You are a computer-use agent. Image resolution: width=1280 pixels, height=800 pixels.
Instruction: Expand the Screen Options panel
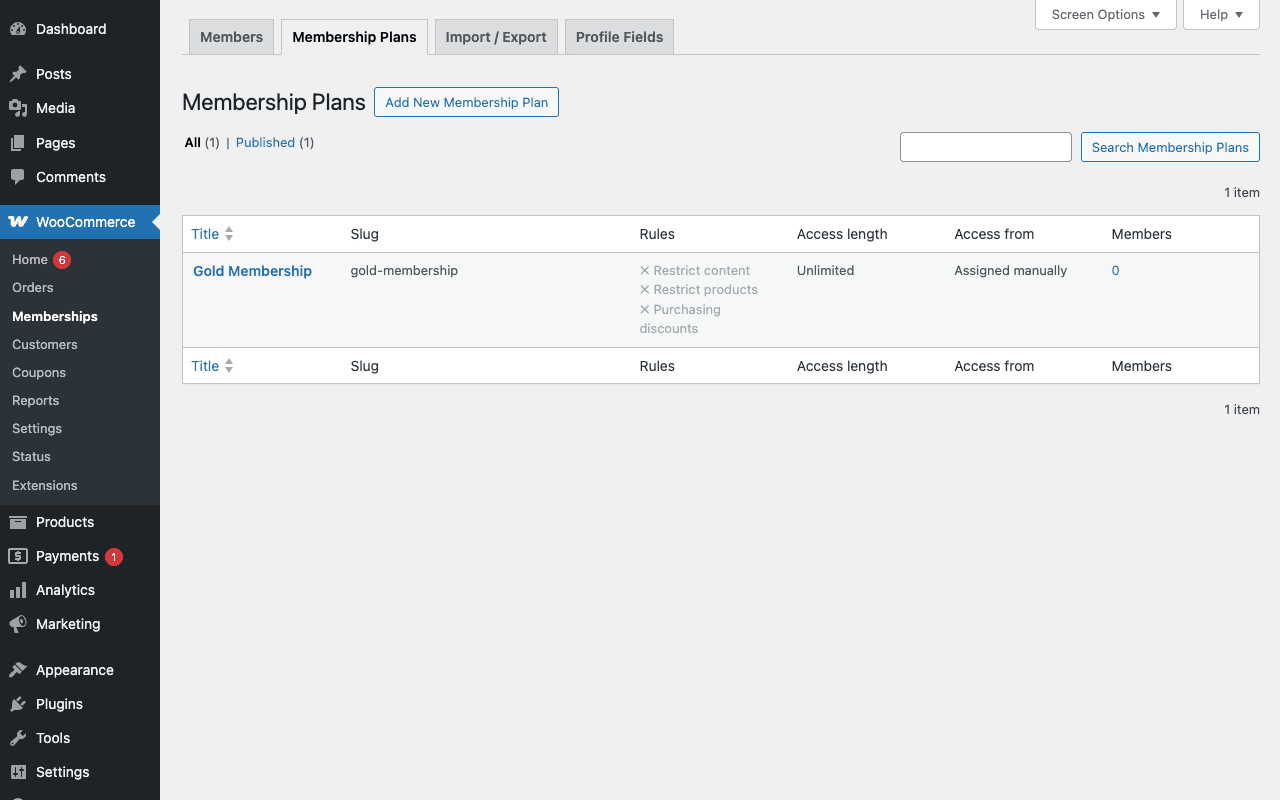tap(1106, 14)
